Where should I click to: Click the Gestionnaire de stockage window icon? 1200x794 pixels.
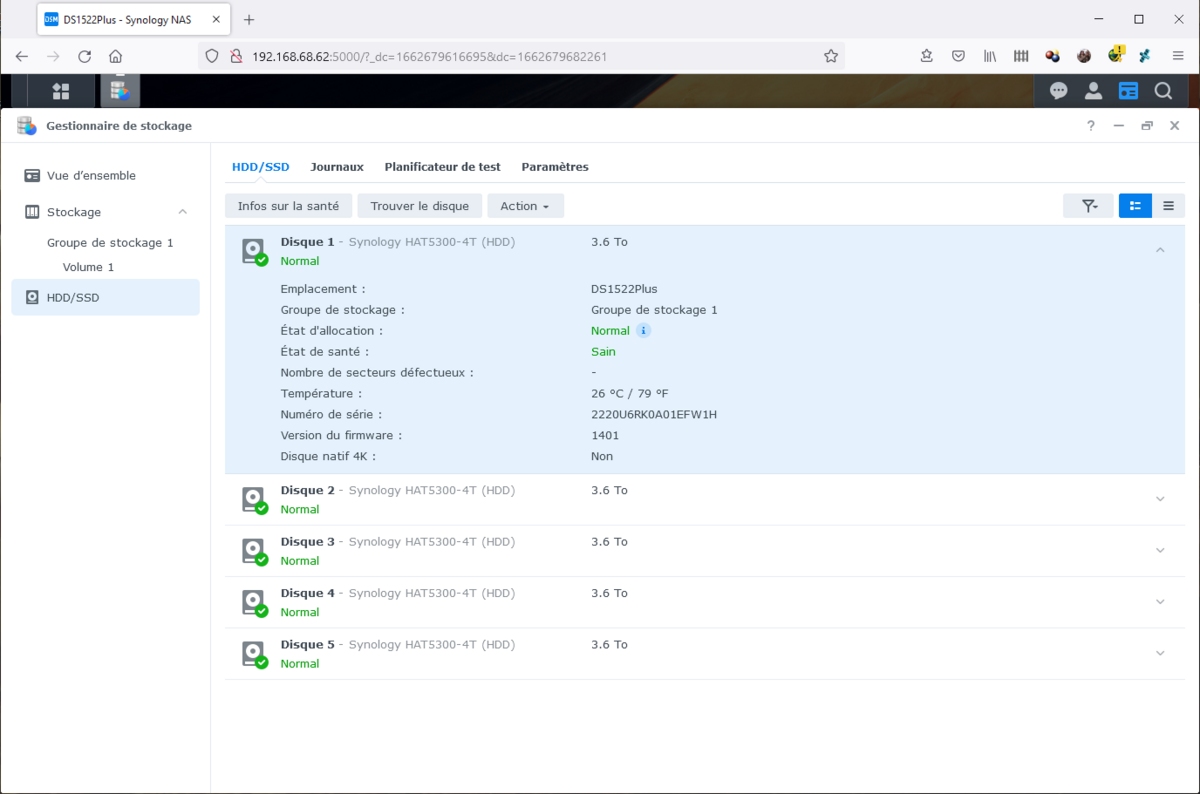[27, 126]
